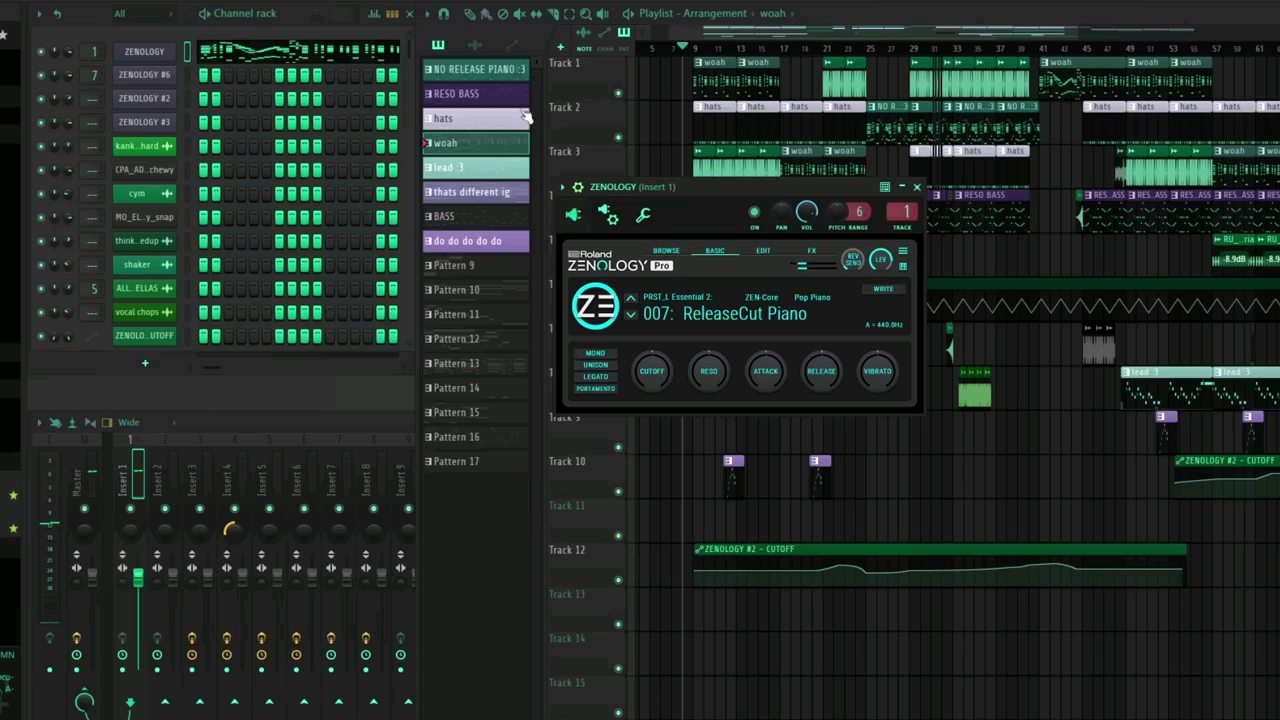
Task: Select the do do do do do pattern
Action: tap(476, 241)
